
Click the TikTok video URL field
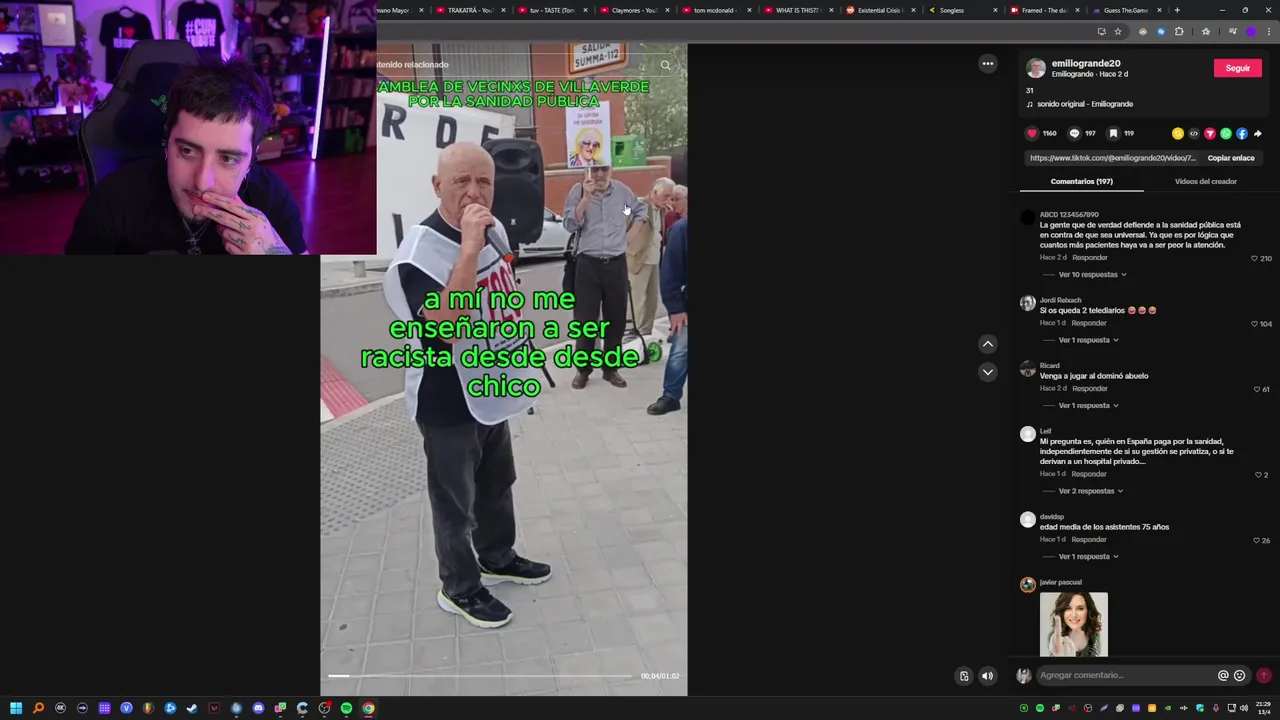tap(1112, 158)
